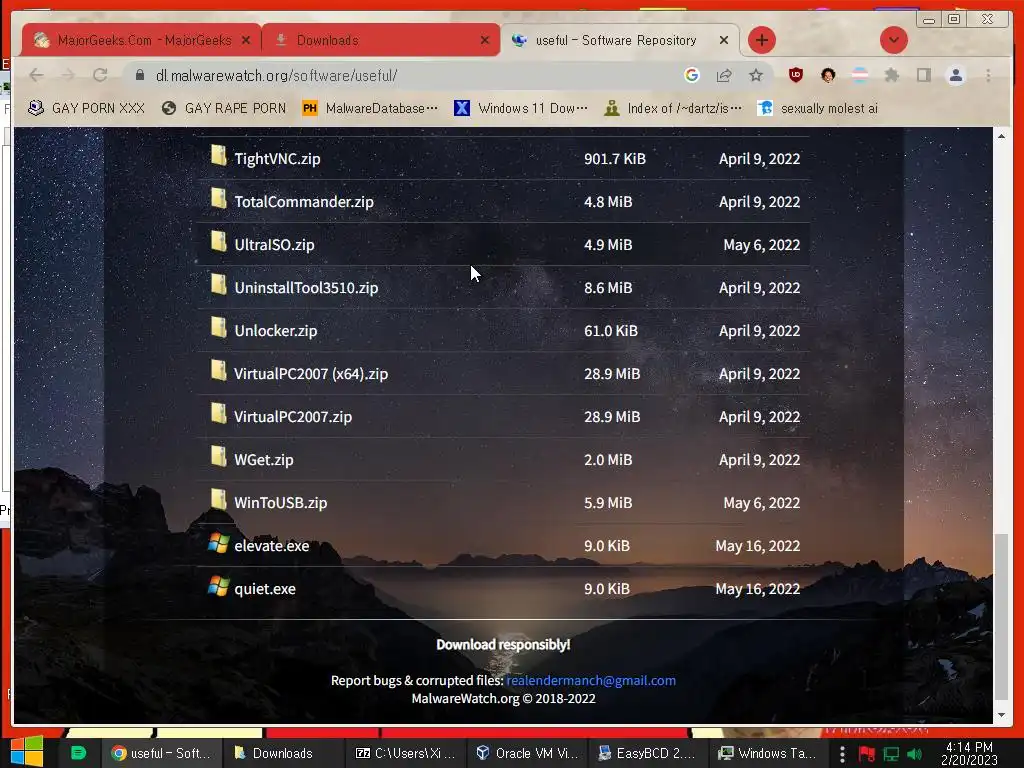Click the page scrollbar down arrow
This screenshot has height=768, width=1024.
tap(1001, 715)
